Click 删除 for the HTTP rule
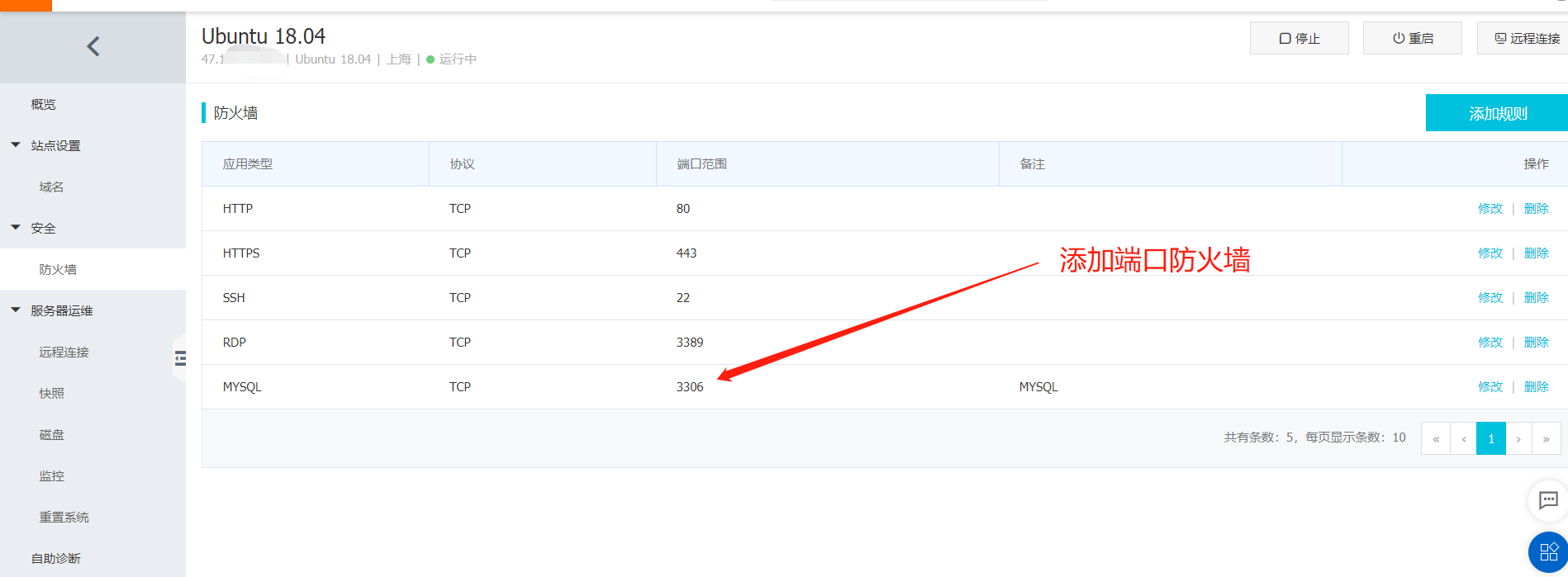The image size is (1568, 577). [x=1537, y=208]
